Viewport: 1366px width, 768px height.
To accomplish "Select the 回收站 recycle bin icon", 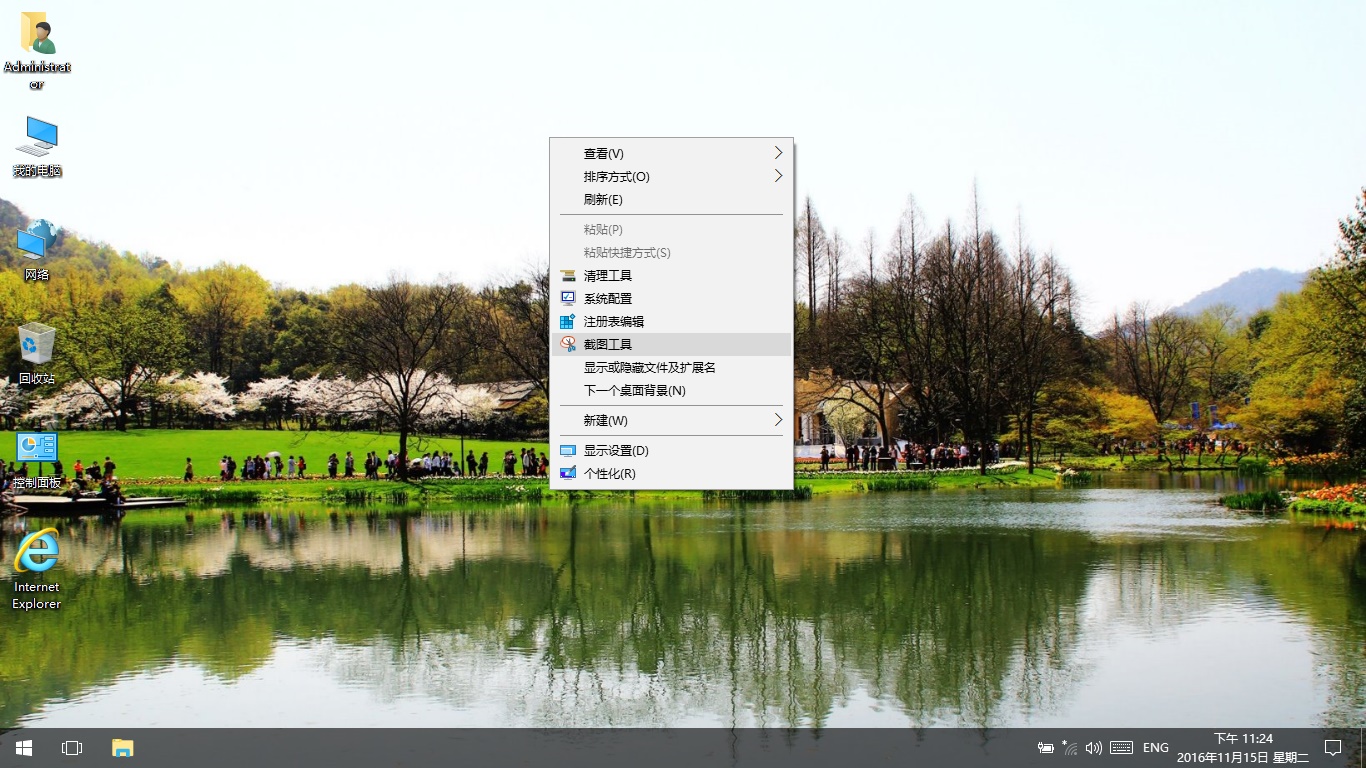I will coord(37,354).
